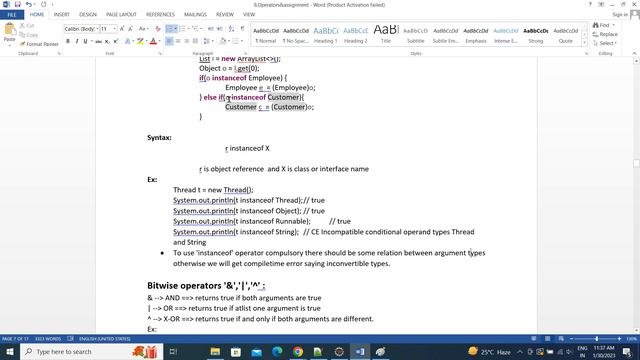Click the Cut command
The width and height of the screenshot is (640, 360).
(27, 26)
